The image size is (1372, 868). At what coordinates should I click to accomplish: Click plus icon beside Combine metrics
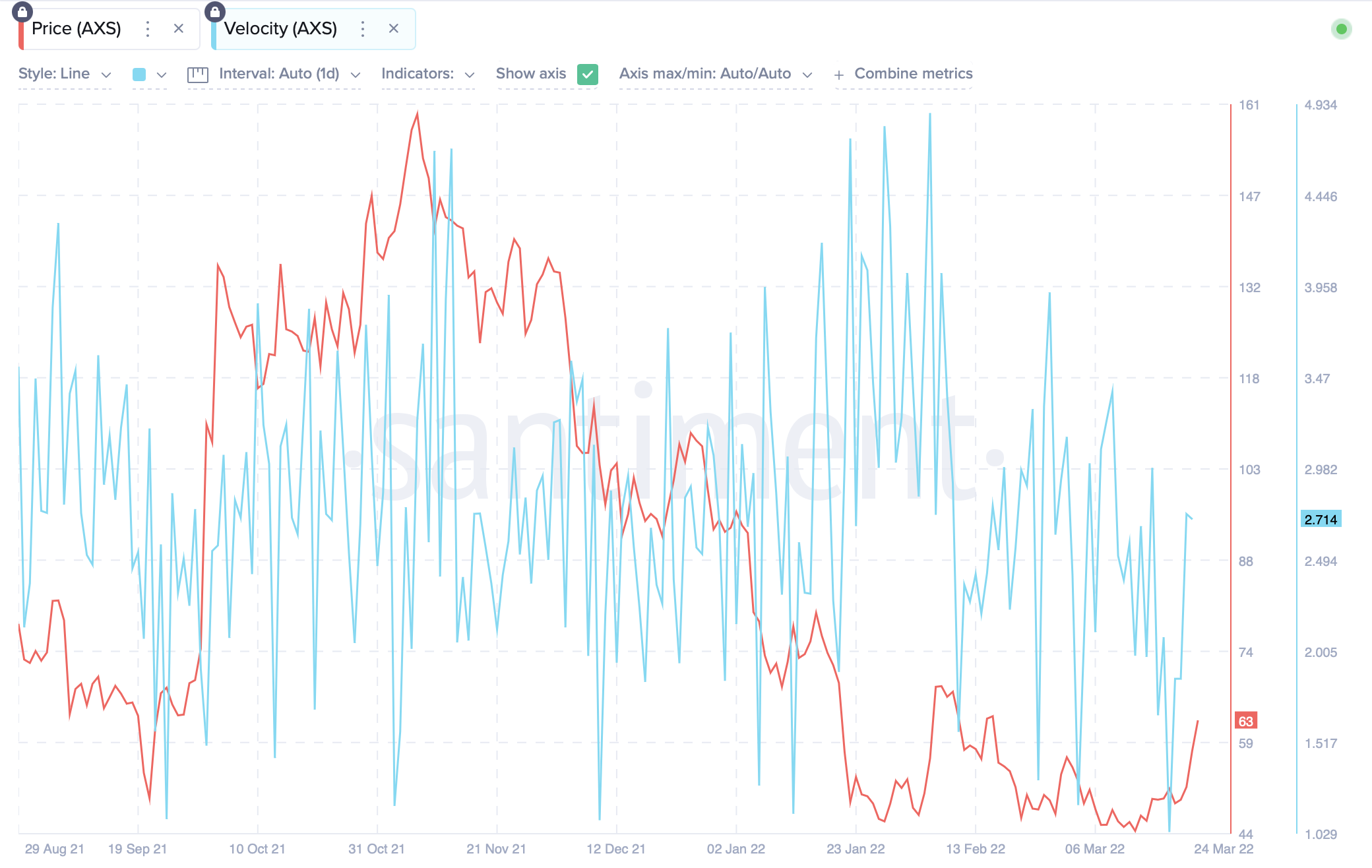(839, 75)
